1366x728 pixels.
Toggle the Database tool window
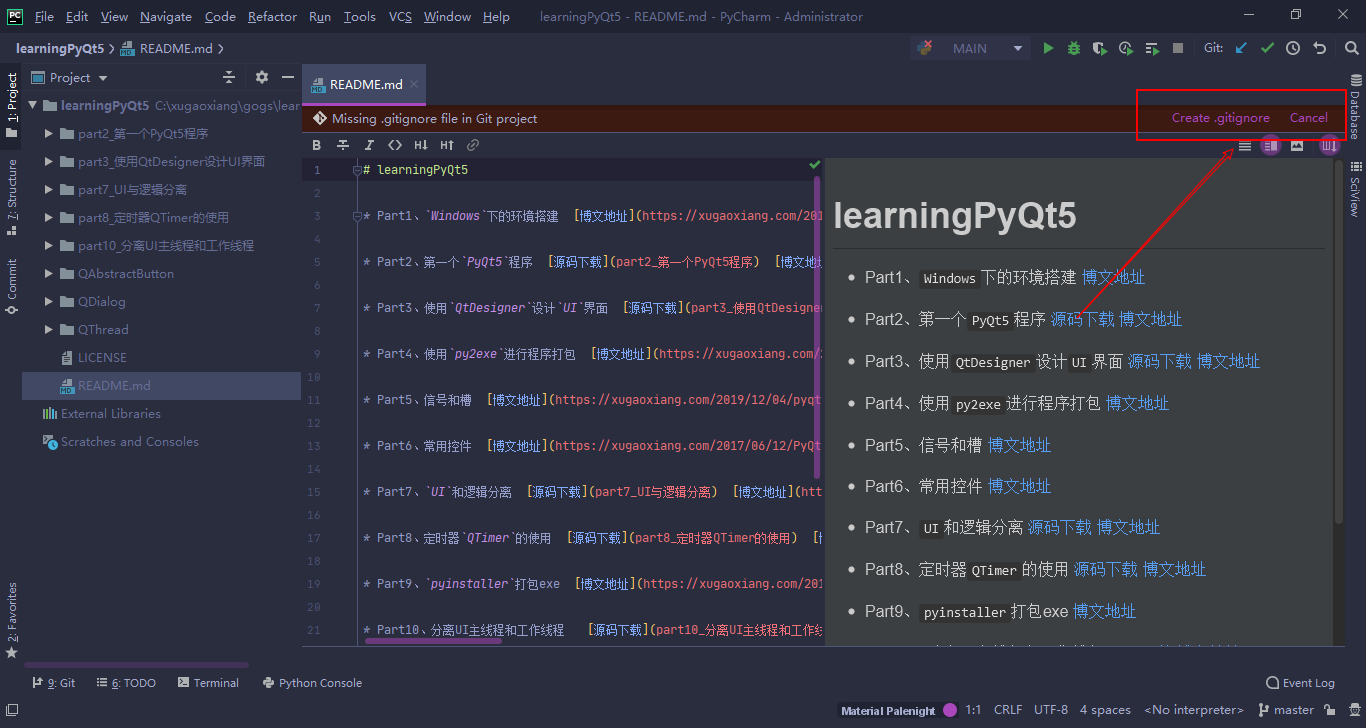pos(1355,108)
